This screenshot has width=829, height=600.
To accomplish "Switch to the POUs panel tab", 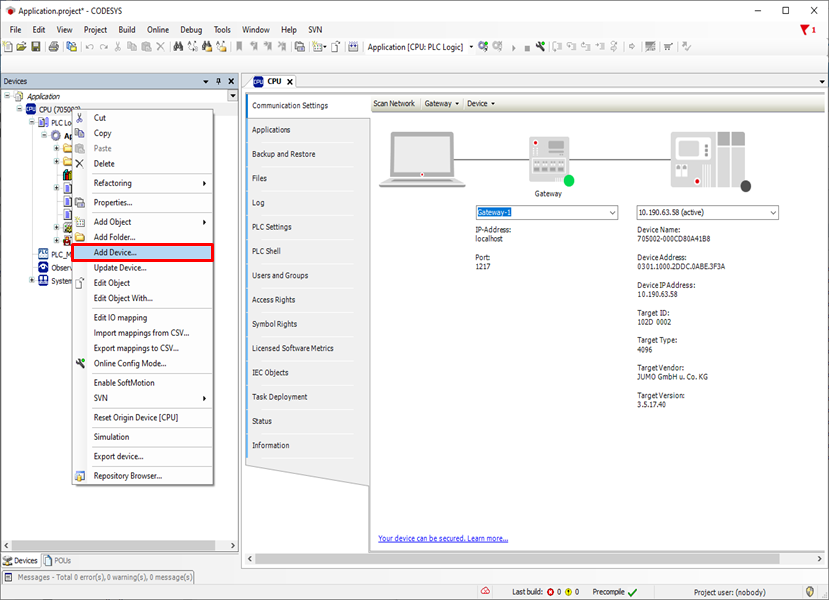I will 57,560.
